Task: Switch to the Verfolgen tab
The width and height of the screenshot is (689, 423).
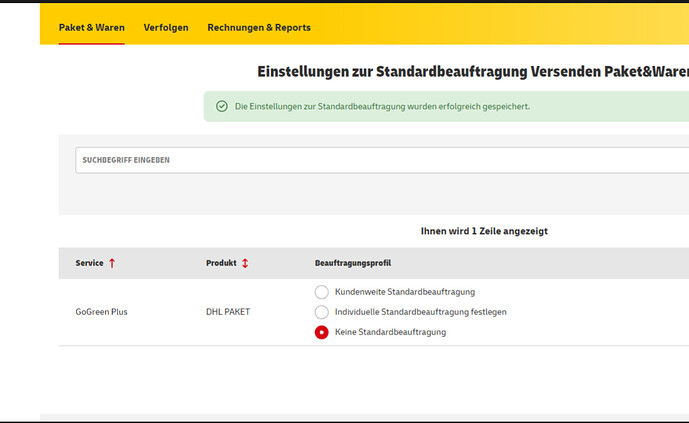Action: tap(166, 28)
